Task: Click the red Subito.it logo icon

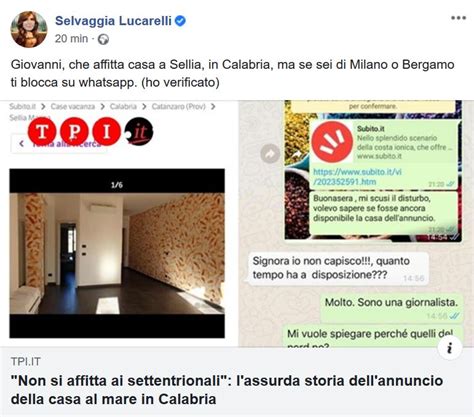Action: click(x=332, y=142)
